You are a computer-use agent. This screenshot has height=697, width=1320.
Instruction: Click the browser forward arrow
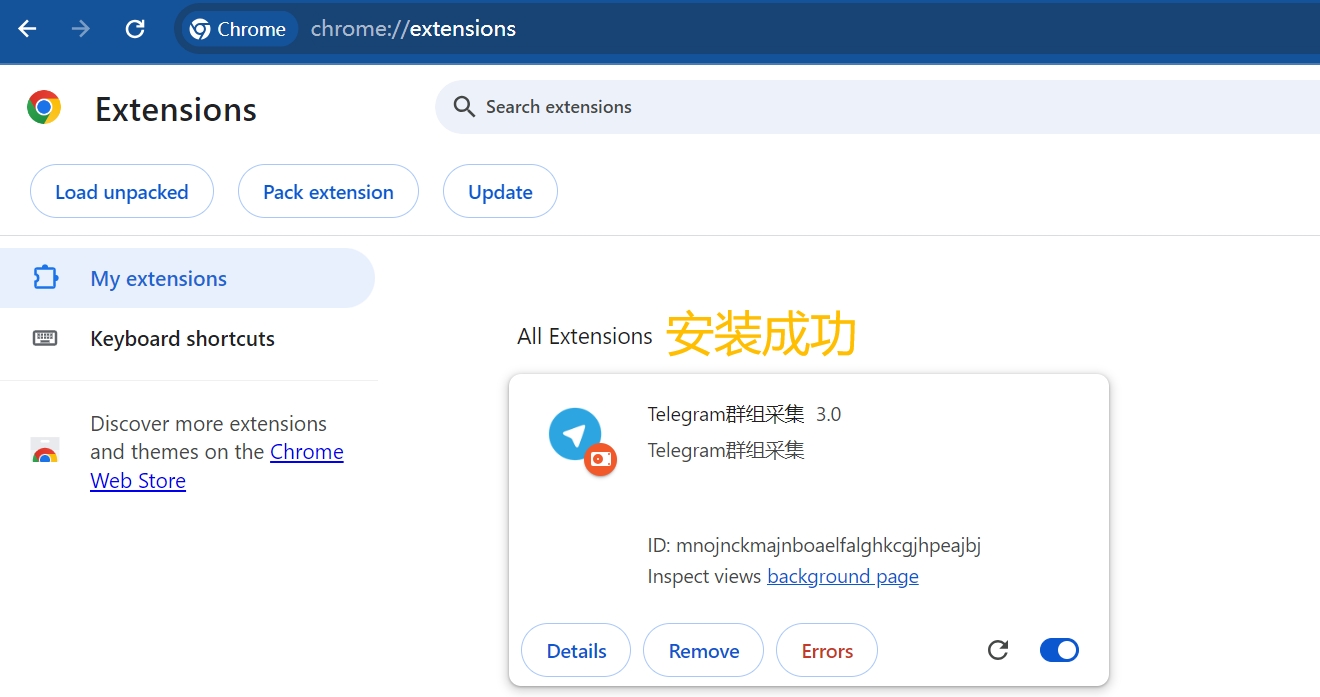tap(81, 29)
